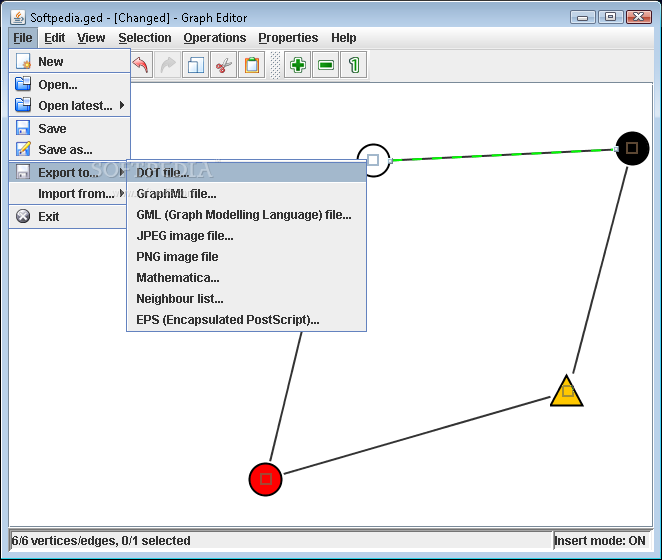Maximize the Graph Editor window
The width and height of the screenshot is (662, 560).
(610, 17)
